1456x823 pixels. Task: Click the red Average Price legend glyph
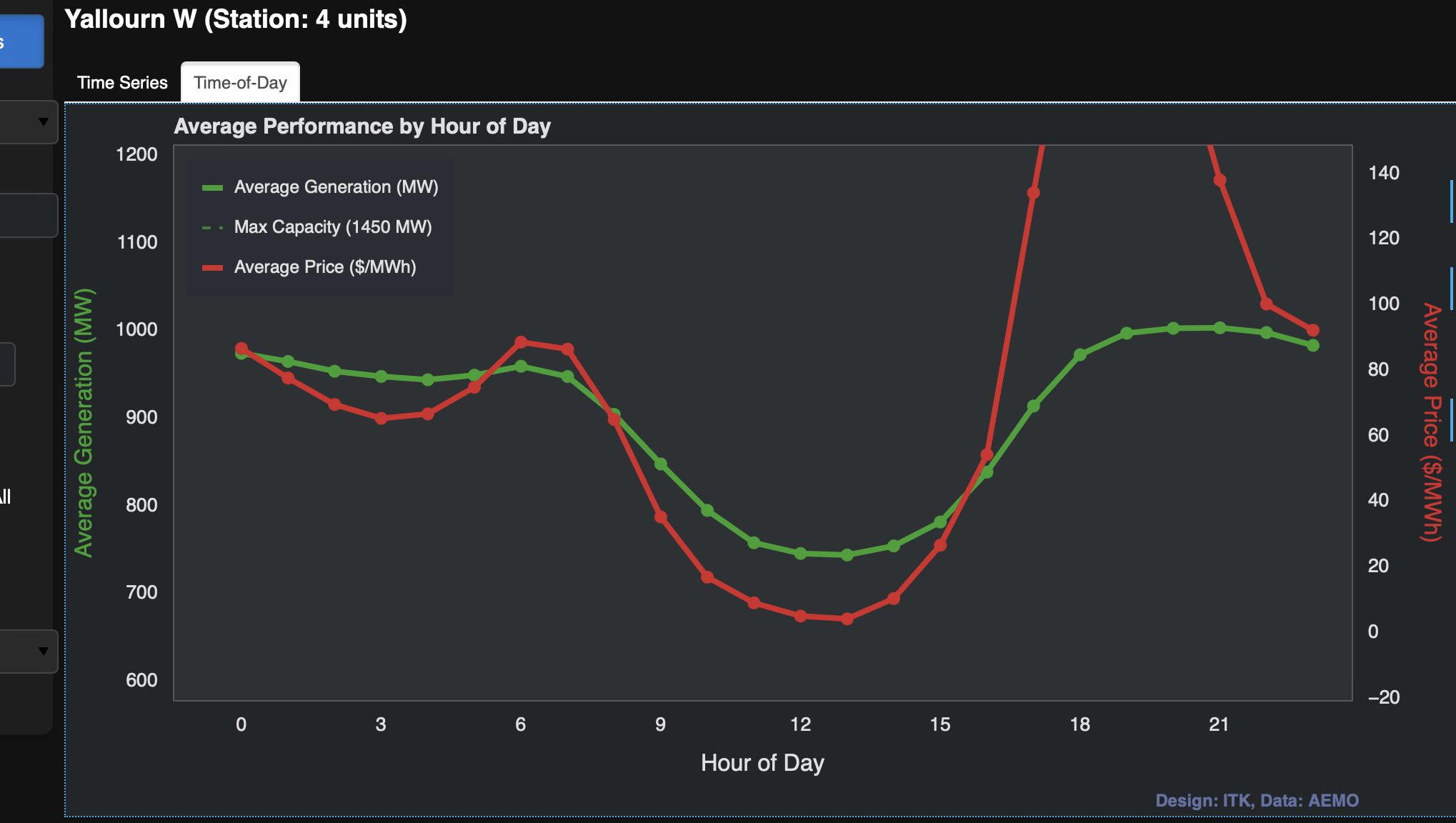(x=213, y=268)
